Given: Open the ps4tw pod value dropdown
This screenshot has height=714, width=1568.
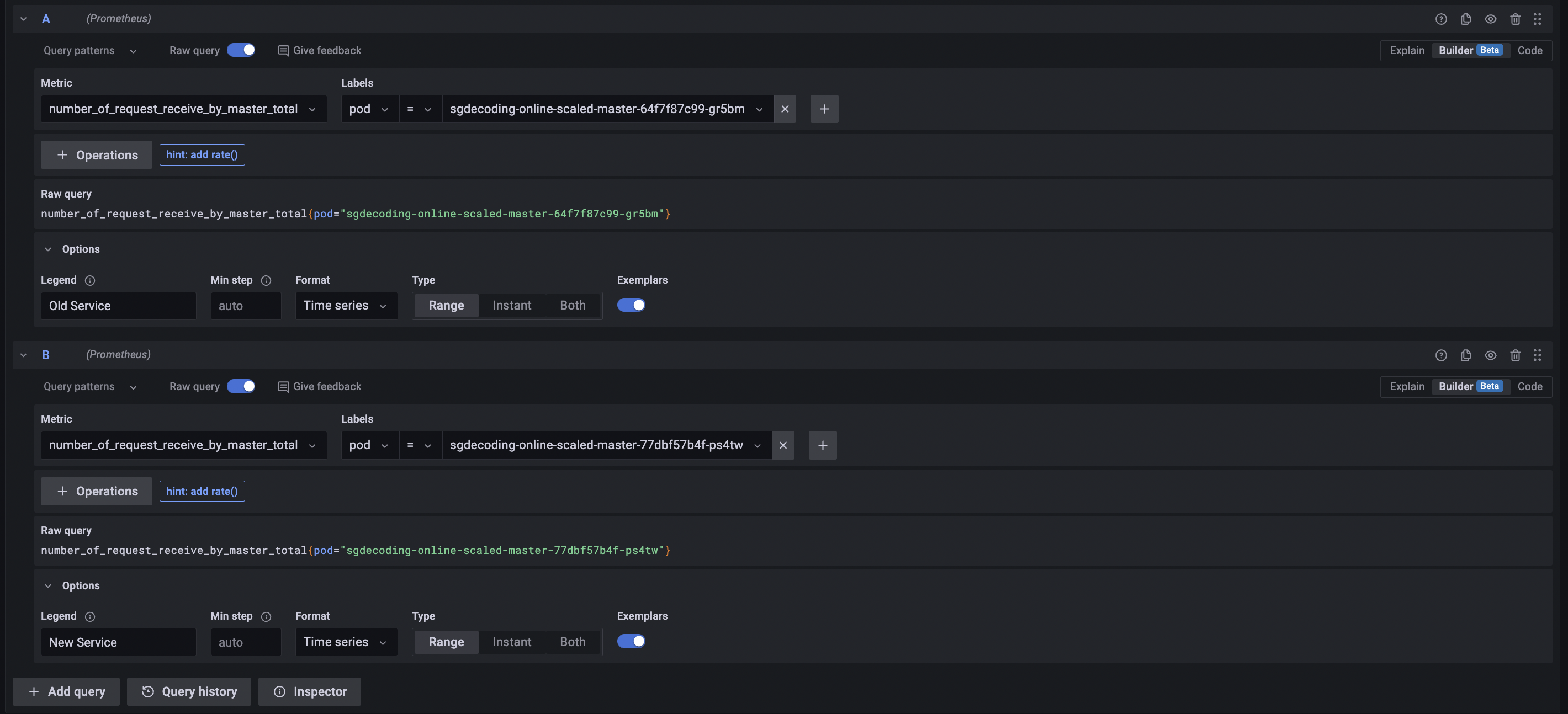Looking at the screenshot, I should [607, 445].
